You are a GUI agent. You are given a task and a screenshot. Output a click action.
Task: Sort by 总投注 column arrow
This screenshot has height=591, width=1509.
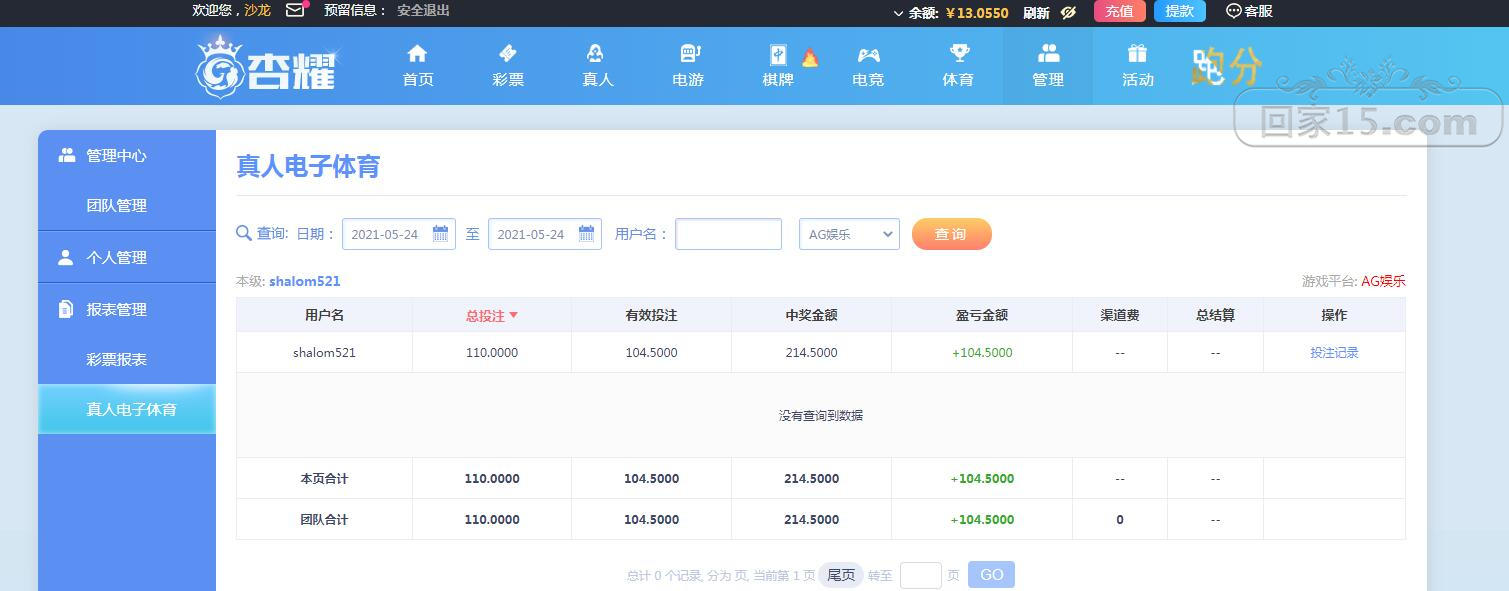coord(514,315)
